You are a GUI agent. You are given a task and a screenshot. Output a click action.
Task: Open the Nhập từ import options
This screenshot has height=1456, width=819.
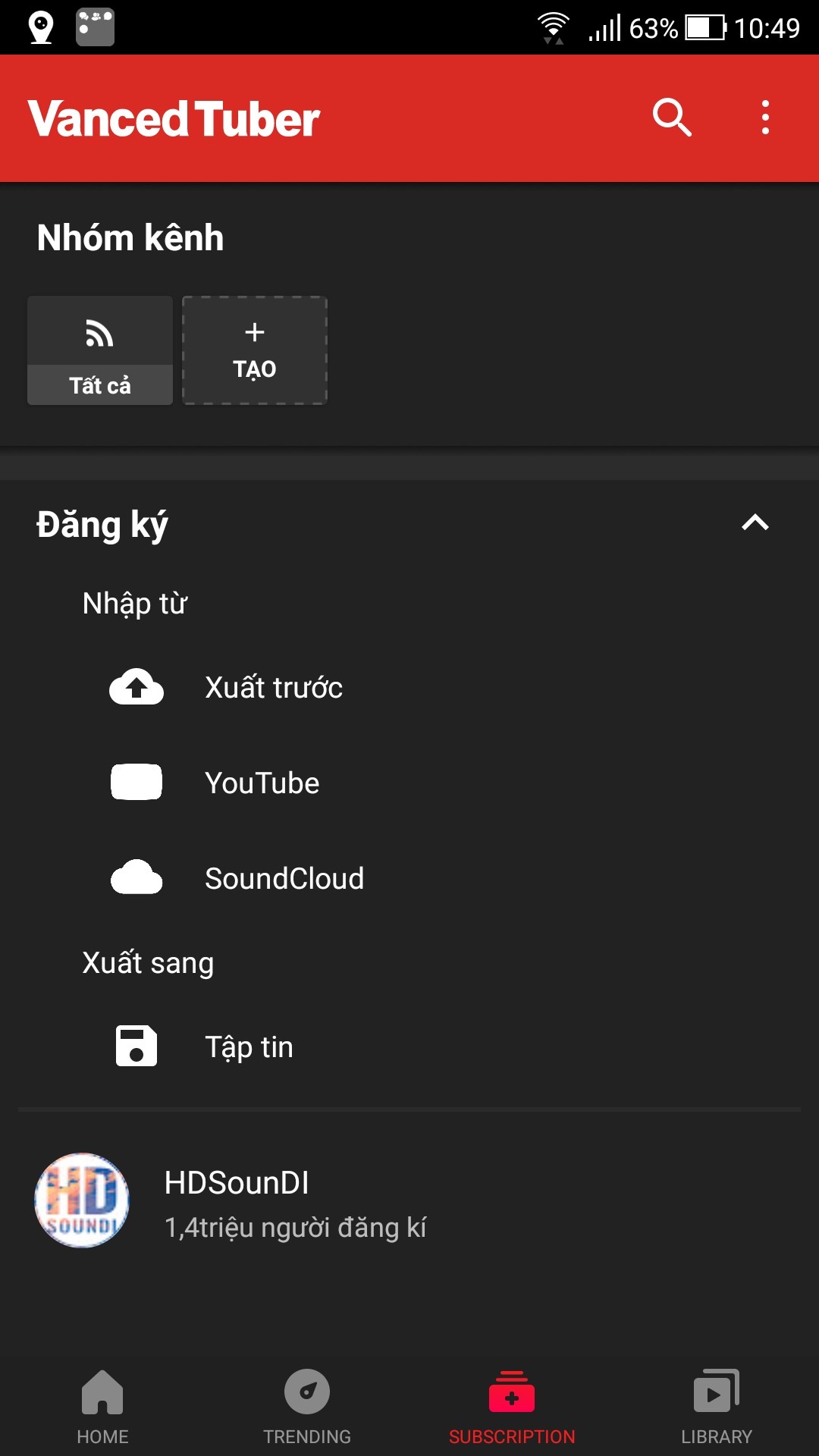point(135,603)
